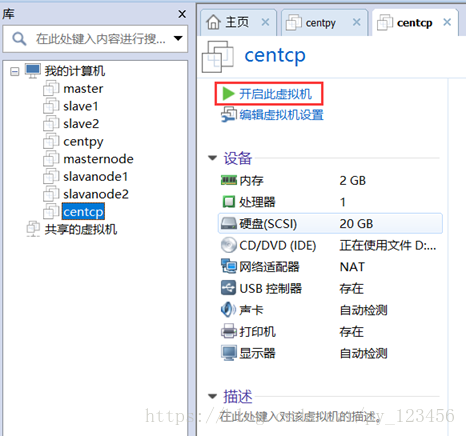Screen dimensions: 466x436
Task: Click the green play icon to power on VM
Action: tap(228, 94)
